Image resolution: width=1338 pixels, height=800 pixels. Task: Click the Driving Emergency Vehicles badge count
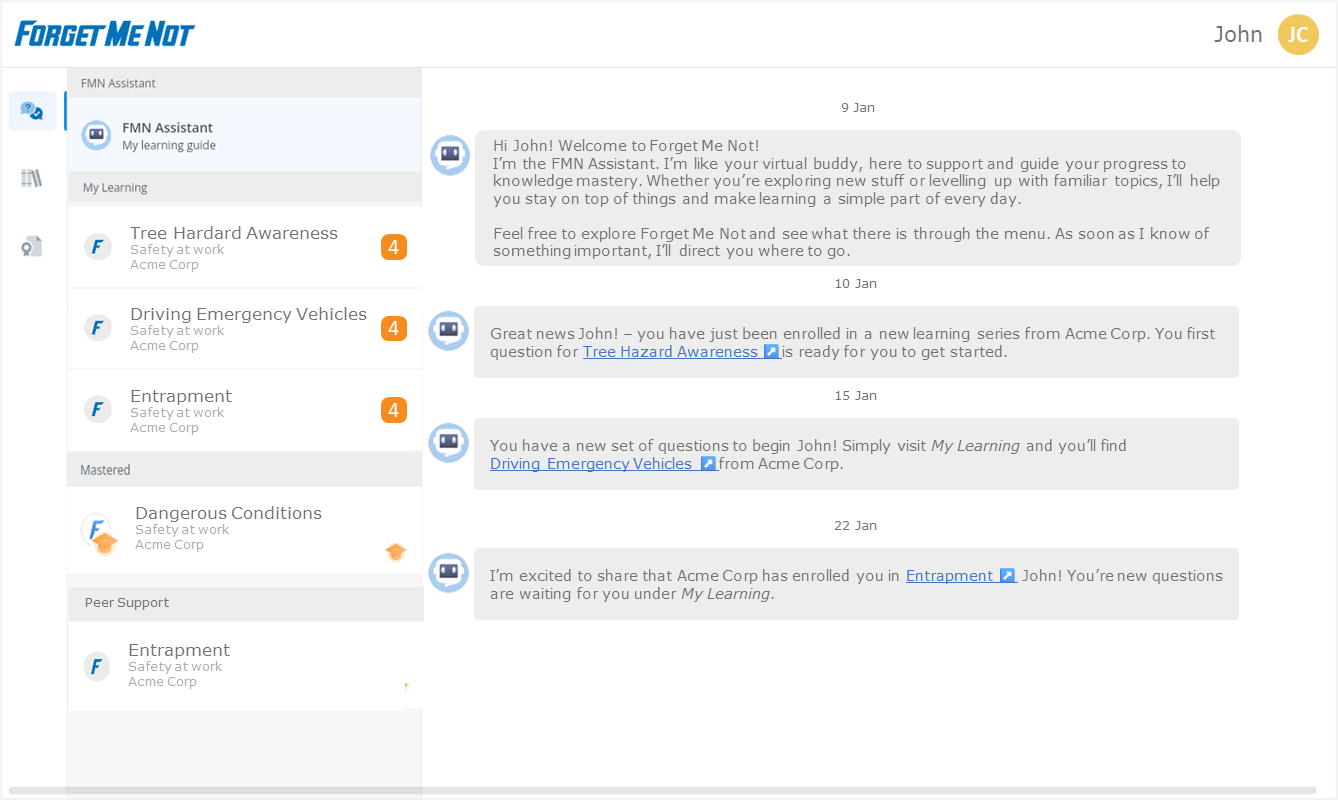click(393, 328)
